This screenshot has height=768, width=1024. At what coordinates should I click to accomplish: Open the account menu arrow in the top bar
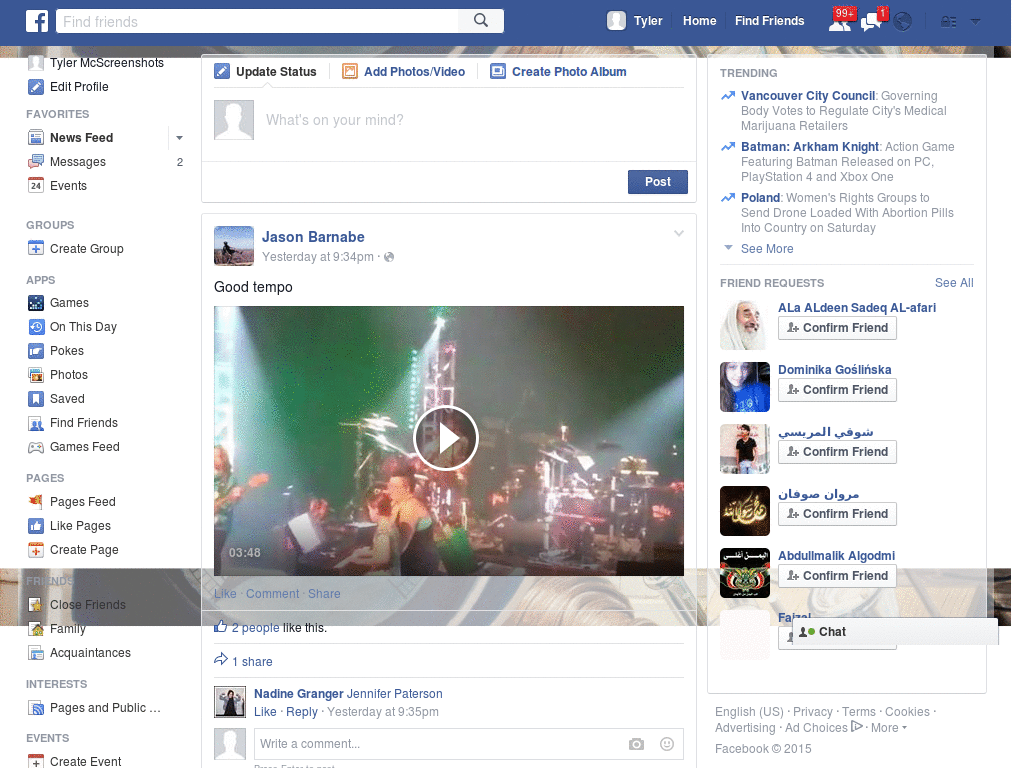[x=975, y=22]
